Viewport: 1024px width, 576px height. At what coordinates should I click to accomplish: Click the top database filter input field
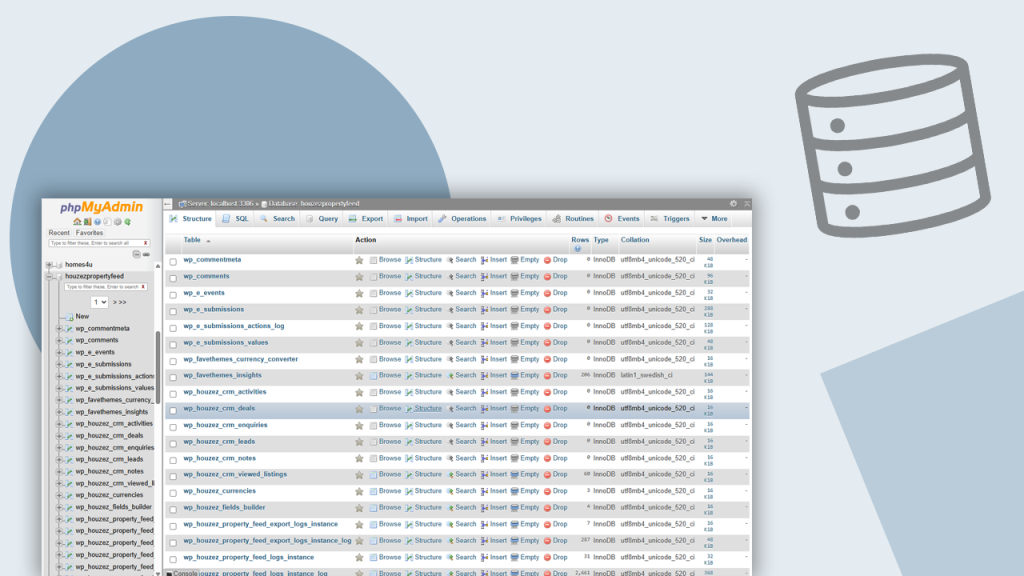94,243
